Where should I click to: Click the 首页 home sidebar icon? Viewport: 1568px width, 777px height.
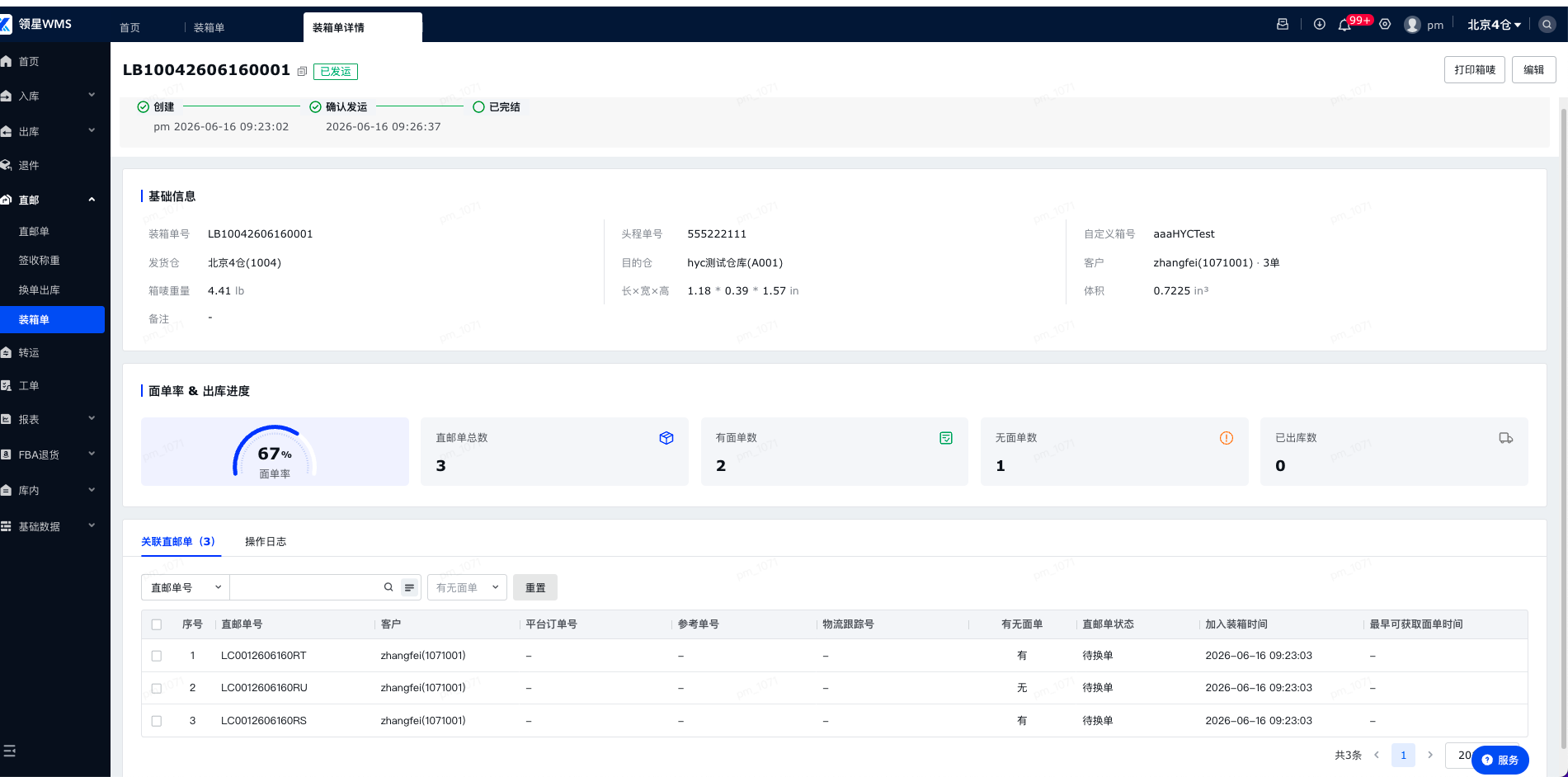click(7, 62)
